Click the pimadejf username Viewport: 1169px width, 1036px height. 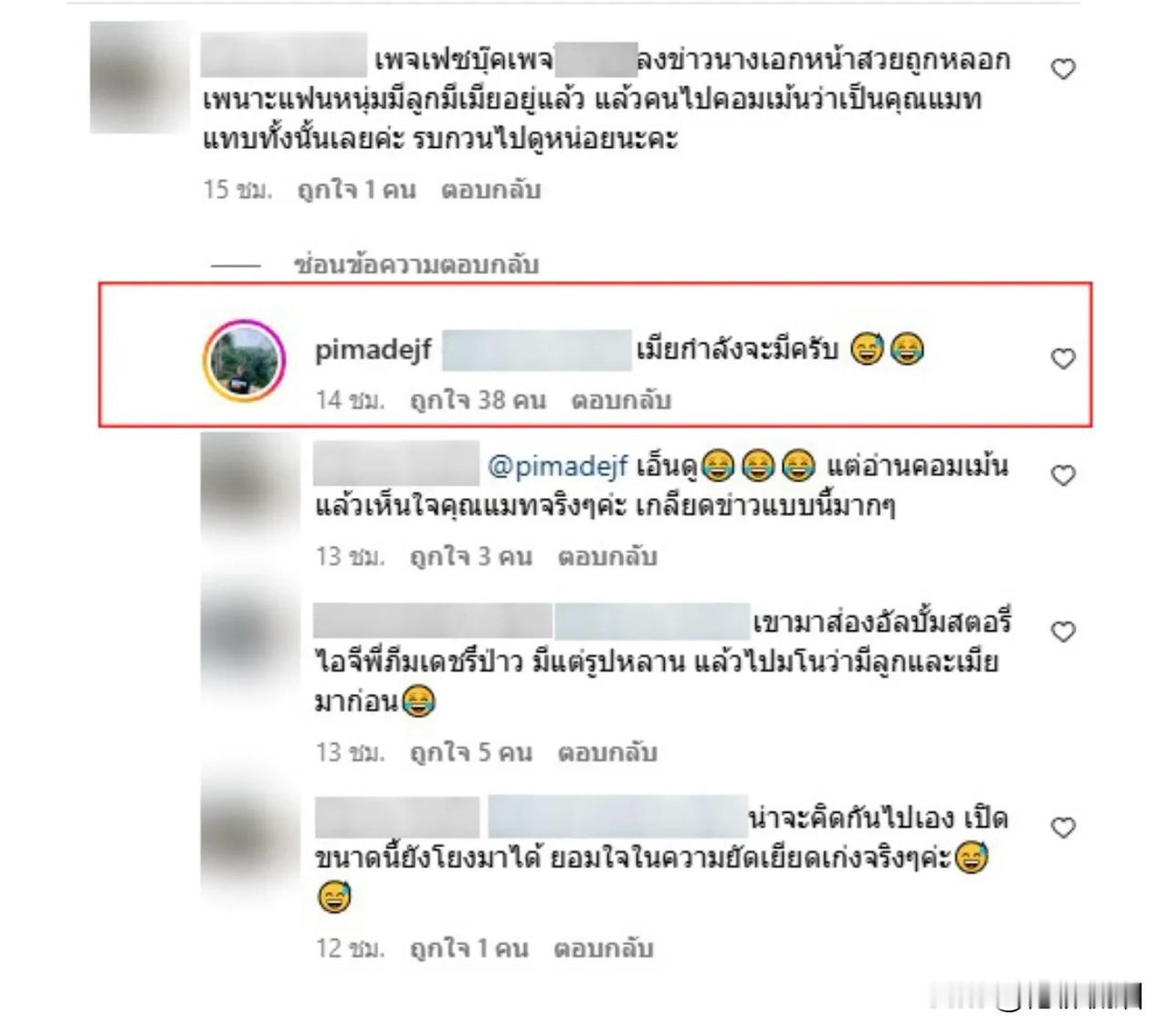click(x=373, y=350)
